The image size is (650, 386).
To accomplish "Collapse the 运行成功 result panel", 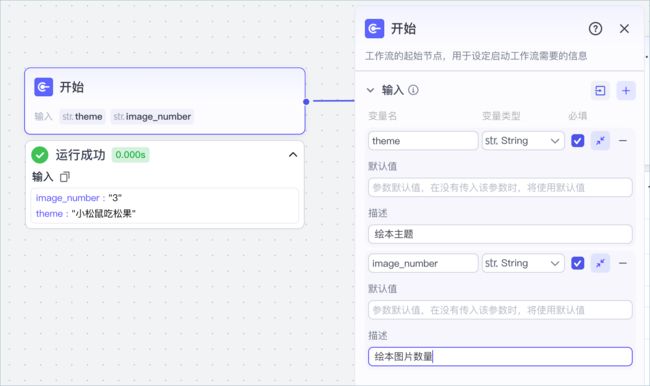I will [293, 155].
